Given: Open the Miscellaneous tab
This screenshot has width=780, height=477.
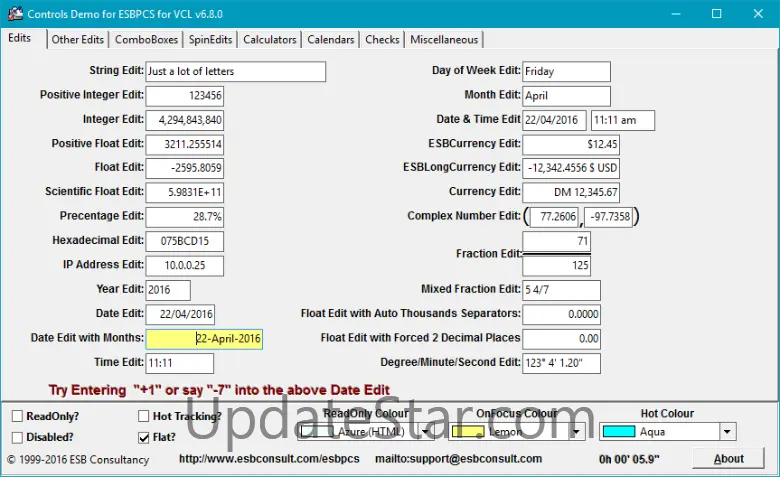Looking at the screenshot, I should coord(444,40).
